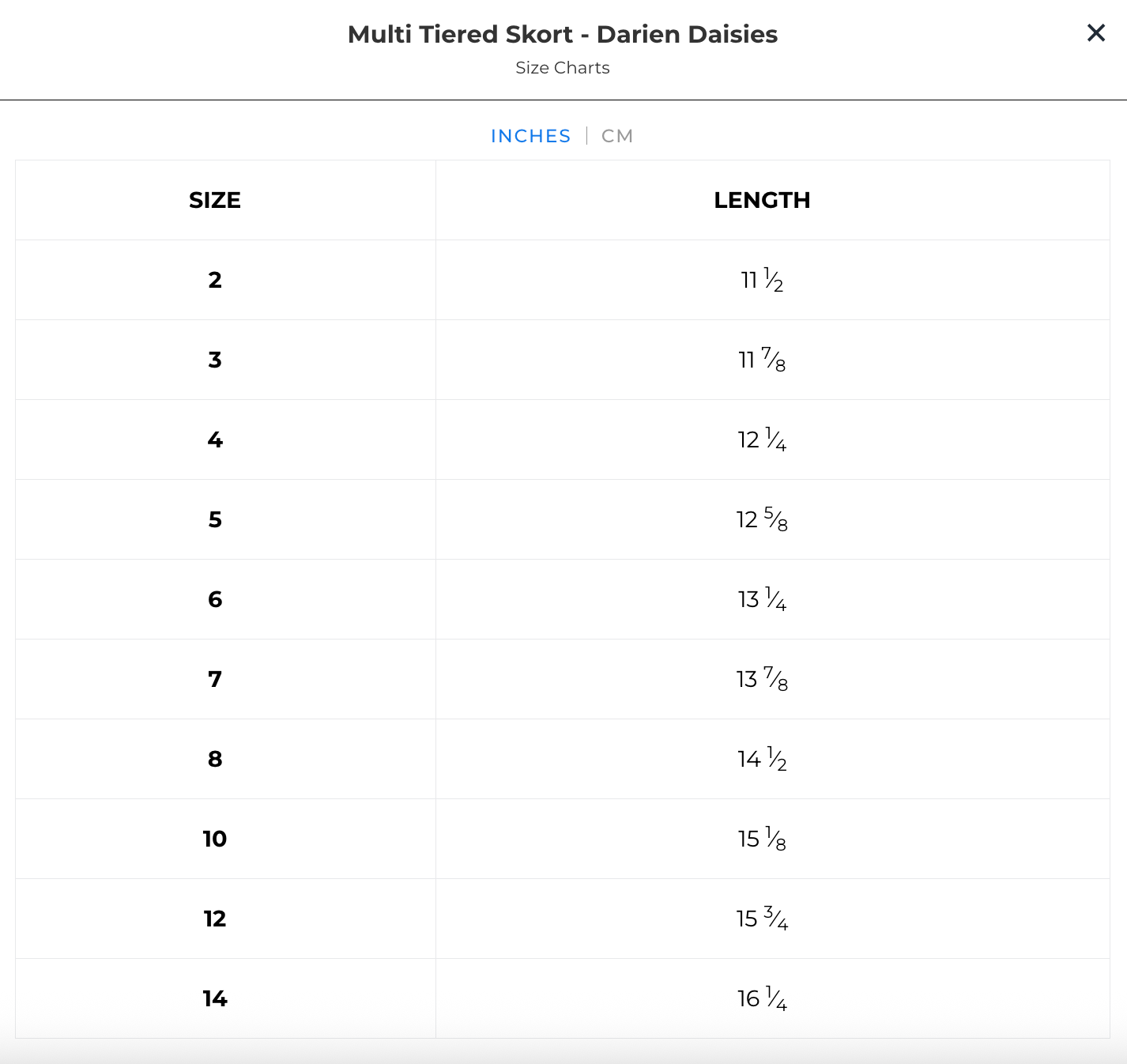
Task: Switch units to CM
Action: pos(617,136)
